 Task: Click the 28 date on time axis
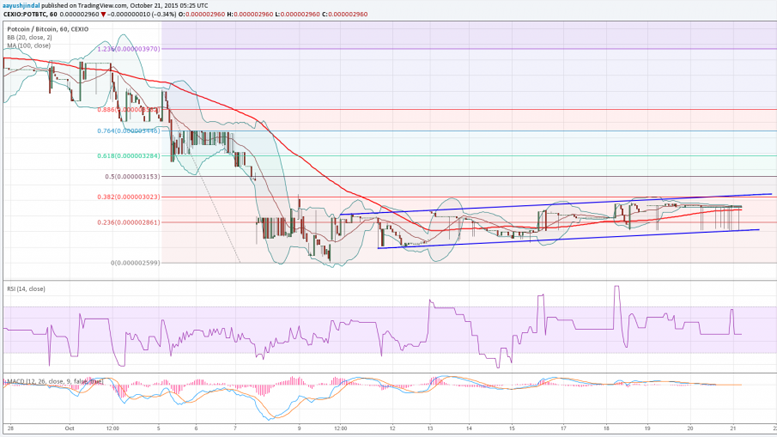tap(7, 428)
